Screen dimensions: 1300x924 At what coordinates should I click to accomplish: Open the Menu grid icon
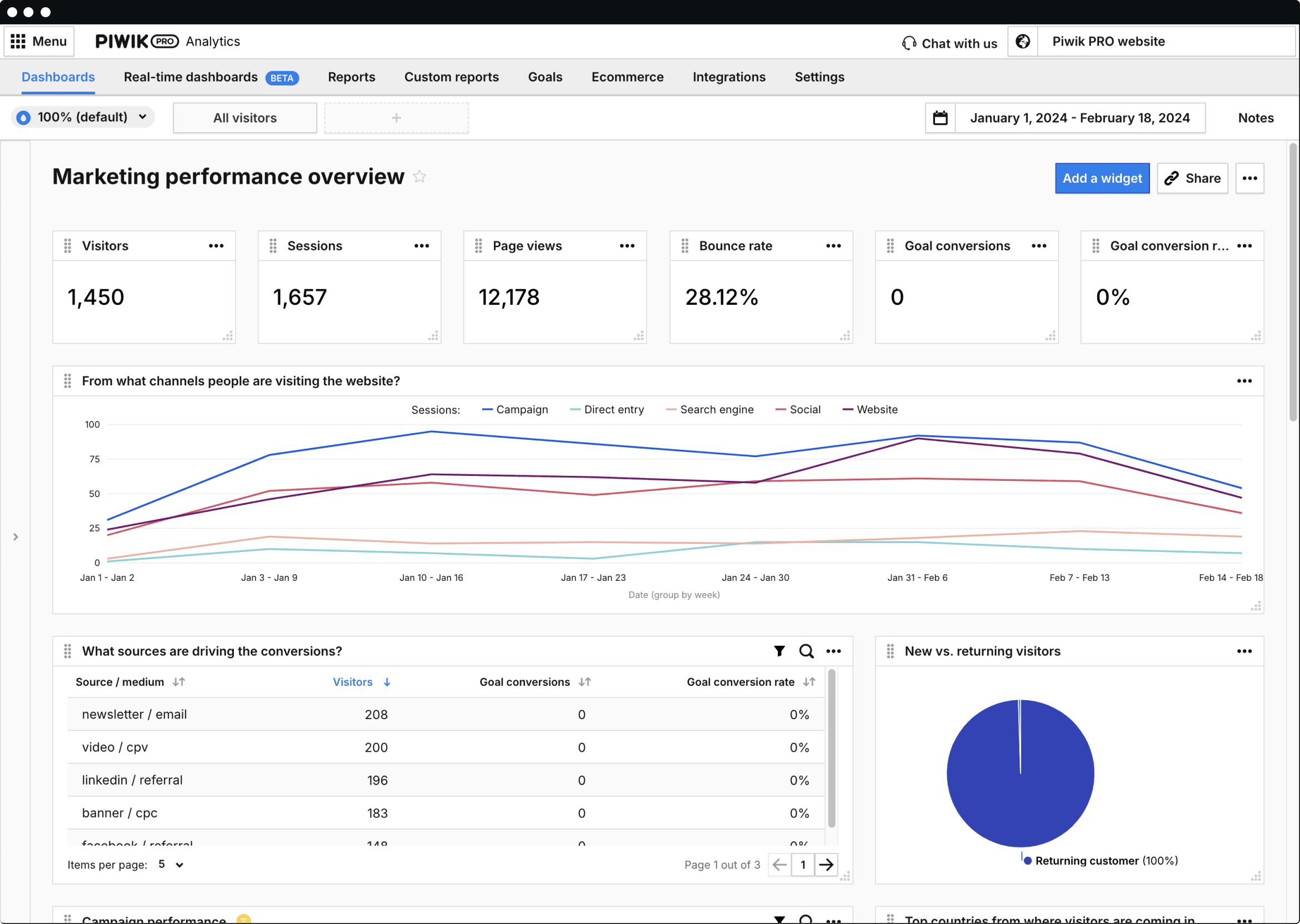pyautogui.click(x=18, y=41)
